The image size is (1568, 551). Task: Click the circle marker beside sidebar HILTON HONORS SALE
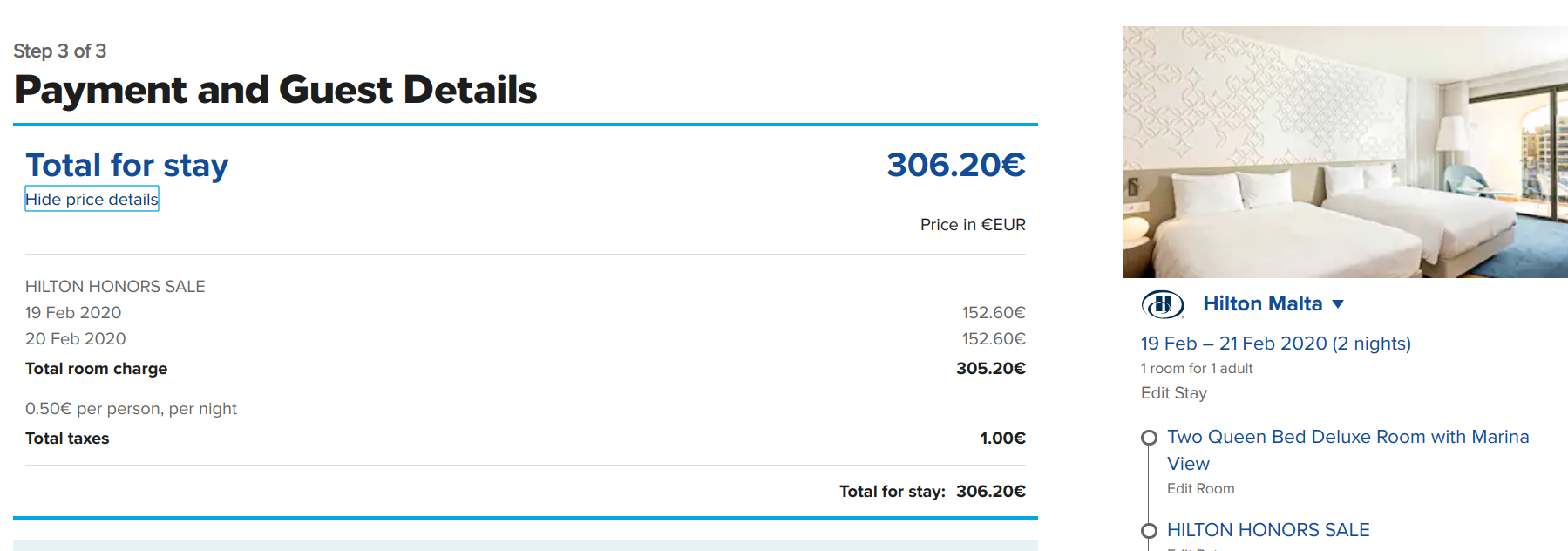click(x=1150, y=531)
